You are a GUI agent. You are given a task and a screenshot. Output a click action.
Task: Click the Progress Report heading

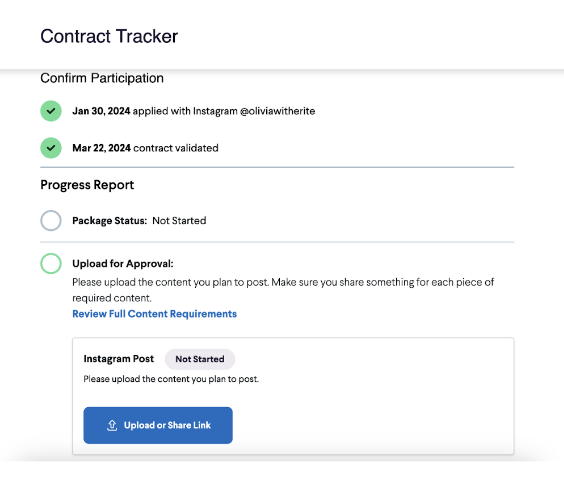point(87,185)
